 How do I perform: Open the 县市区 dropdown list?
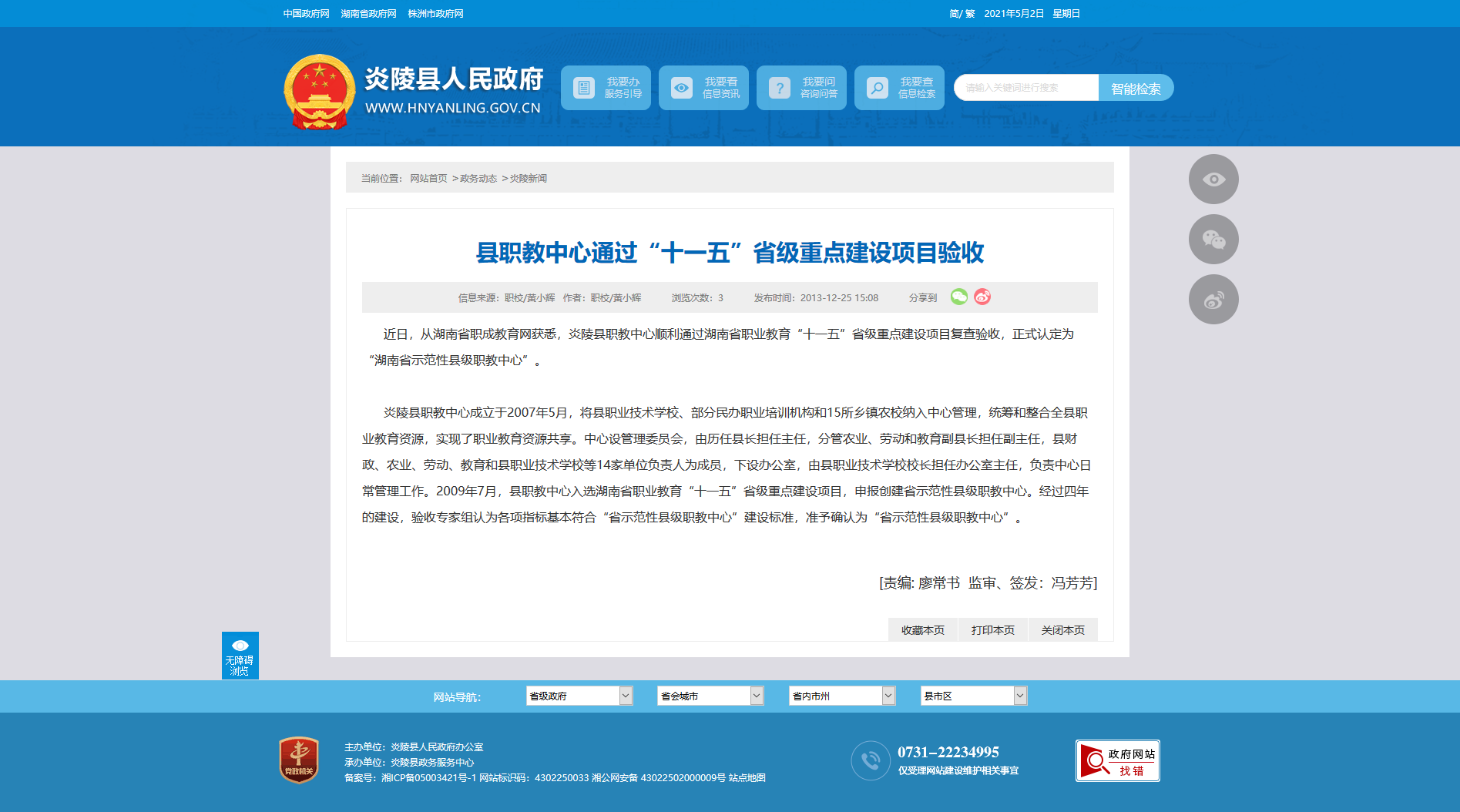click(x=973, y=696)
